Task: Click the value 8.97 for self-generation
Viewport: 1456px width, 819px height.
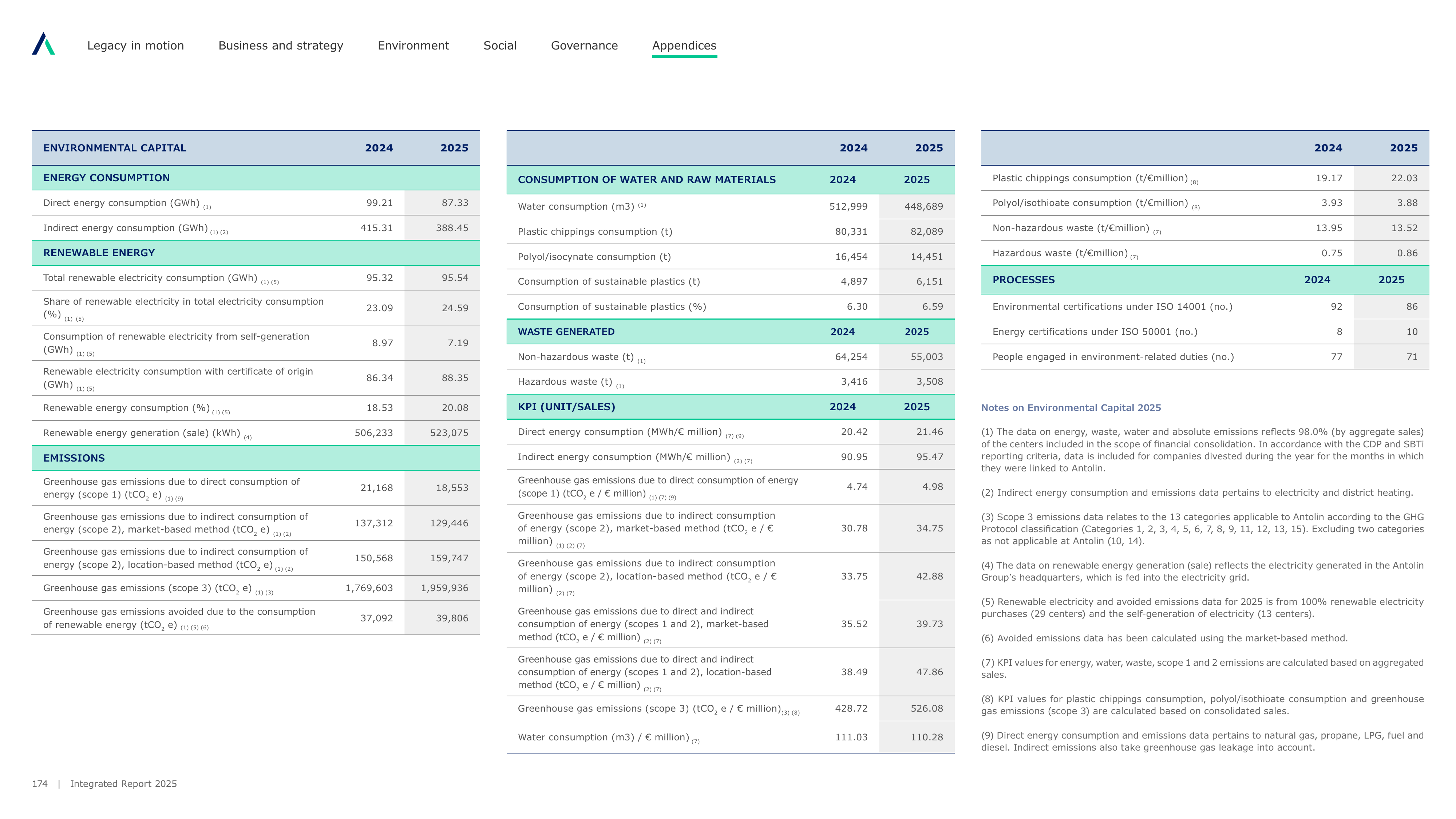Action: 382,343
